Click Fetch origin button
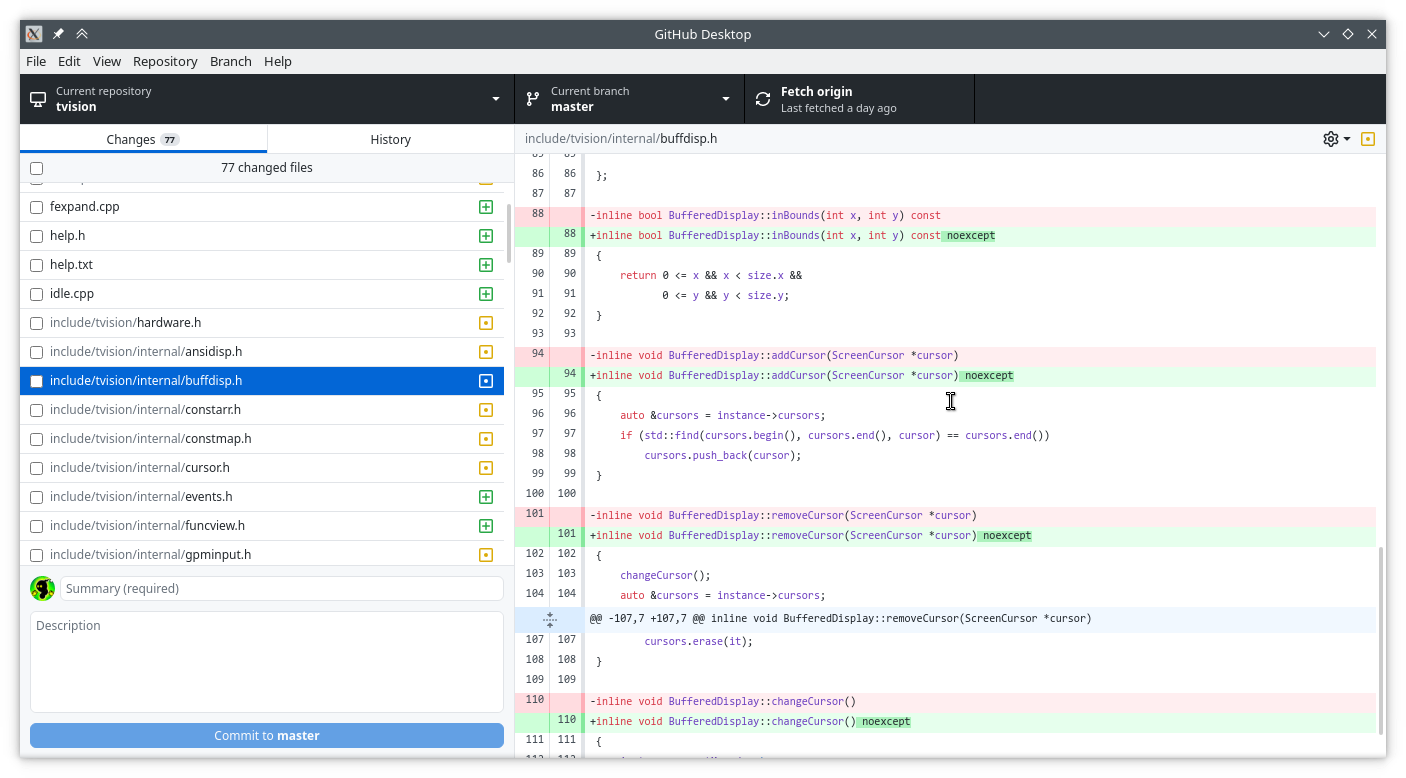1406x778 pixels. coord(860,99)
